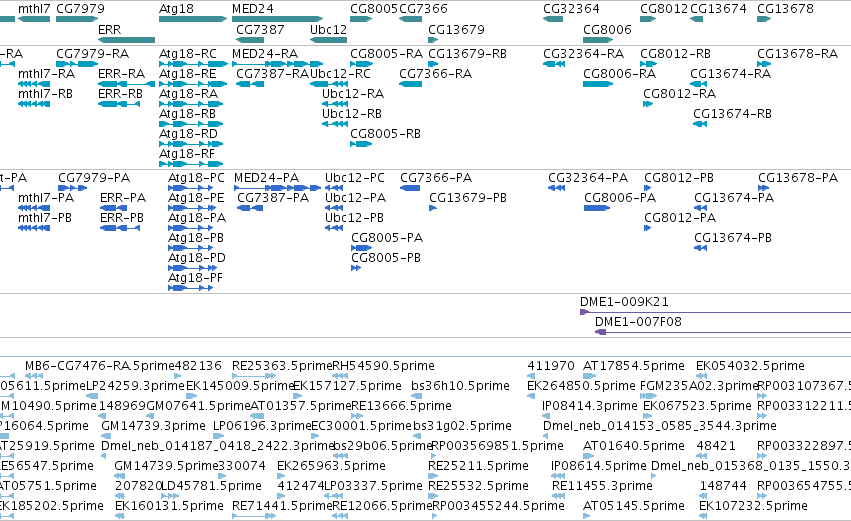The image size is (851, 521).
Task: Open the Ubc12 gene label
Action: click(x=328, y=29)
